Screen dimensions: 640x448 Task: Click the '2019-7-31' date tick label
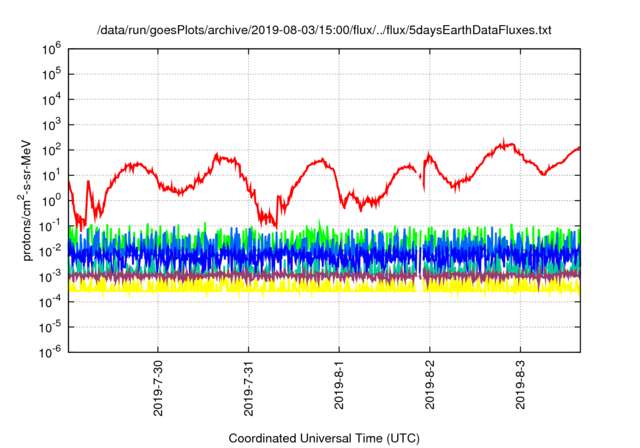tap(249, 388)
